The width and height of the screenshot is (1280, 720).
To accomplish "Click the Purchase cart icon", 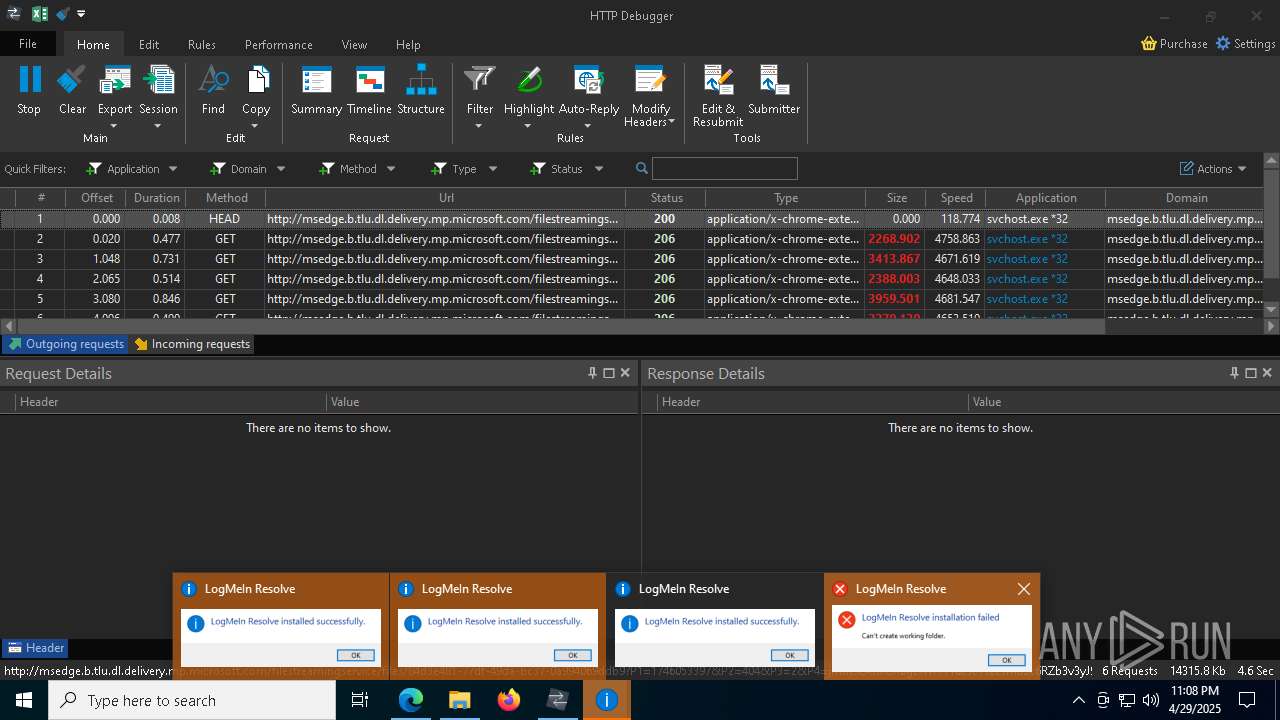I will coord(1149,44).
